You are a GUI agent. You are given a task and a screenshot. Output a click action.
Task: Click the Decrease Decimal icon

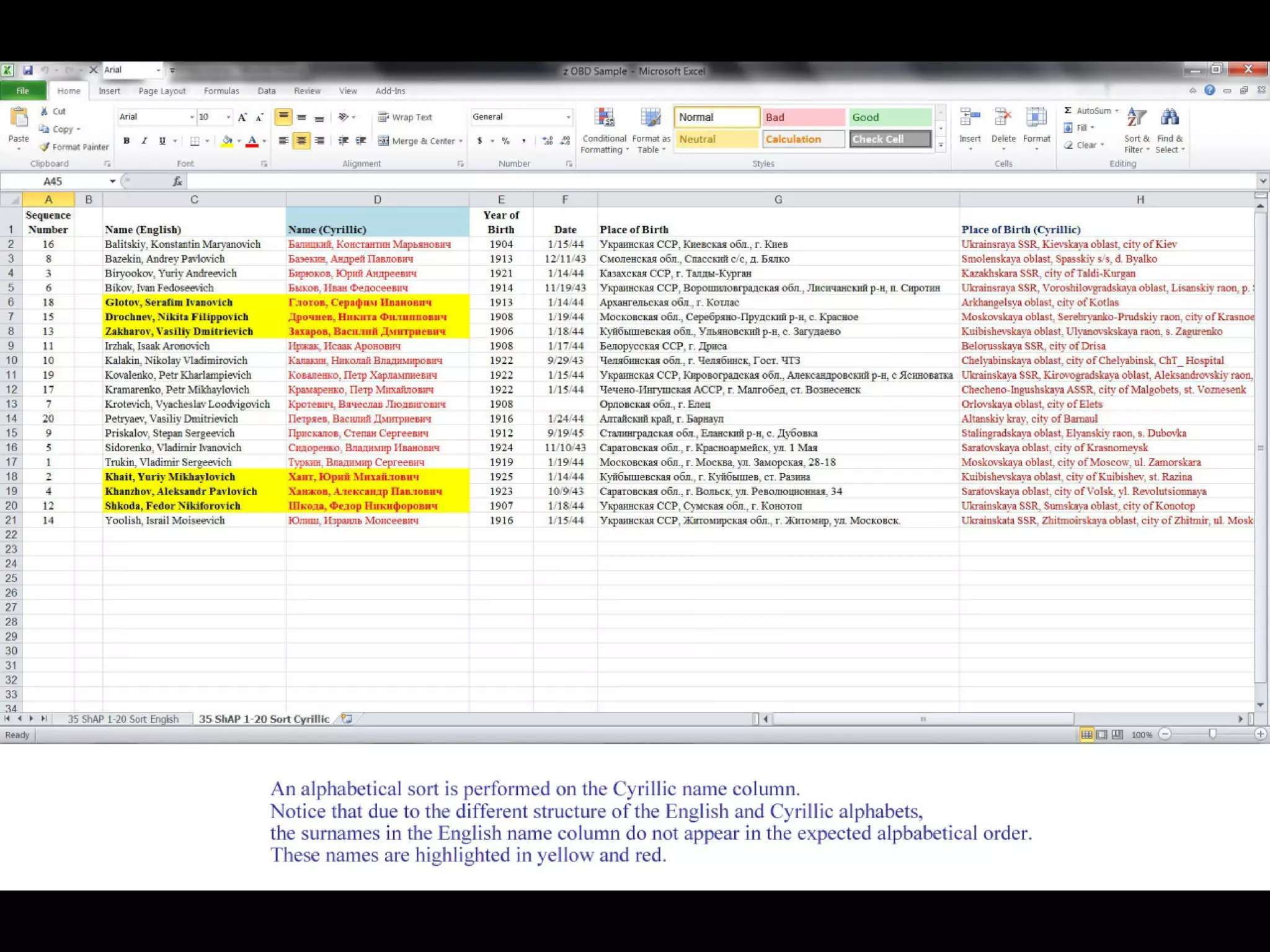point(565,141)
